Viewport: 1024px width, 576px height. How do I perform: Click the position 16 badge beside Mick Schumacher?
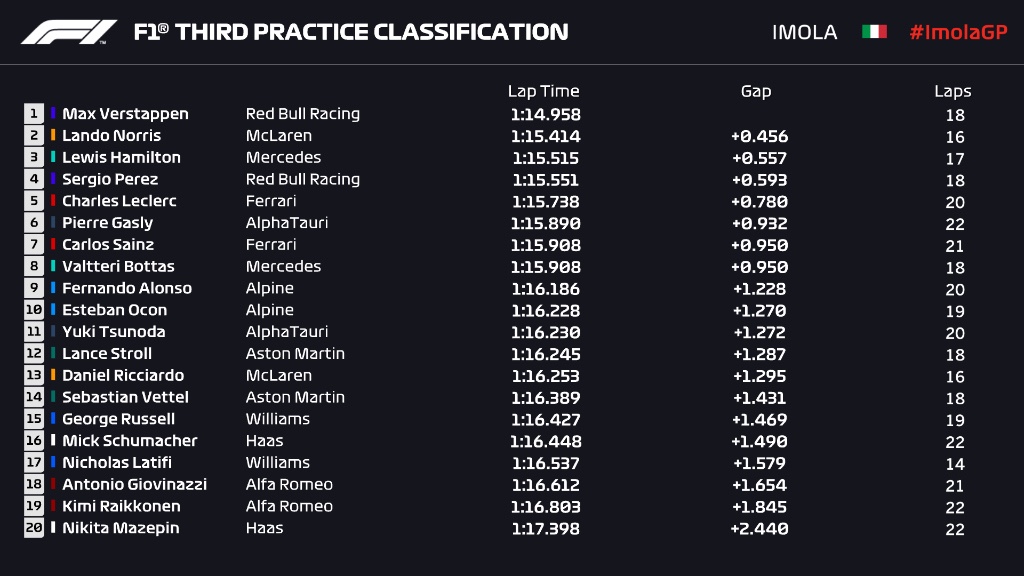[34, 441]
